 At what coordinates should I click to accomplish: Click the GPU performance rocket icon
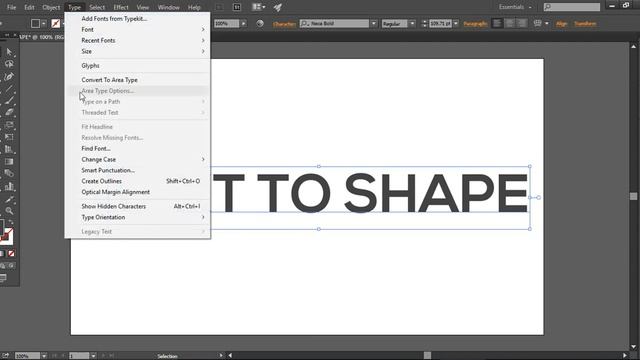coord(278,7)
